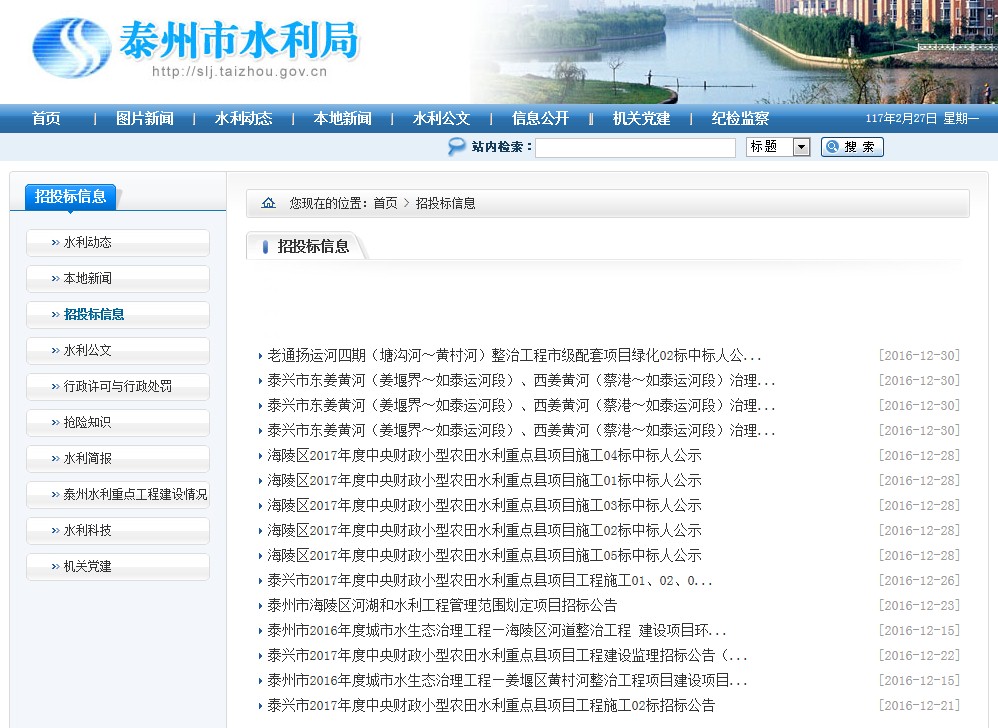Click the home icon in breadcrumb

click(268, 203)
